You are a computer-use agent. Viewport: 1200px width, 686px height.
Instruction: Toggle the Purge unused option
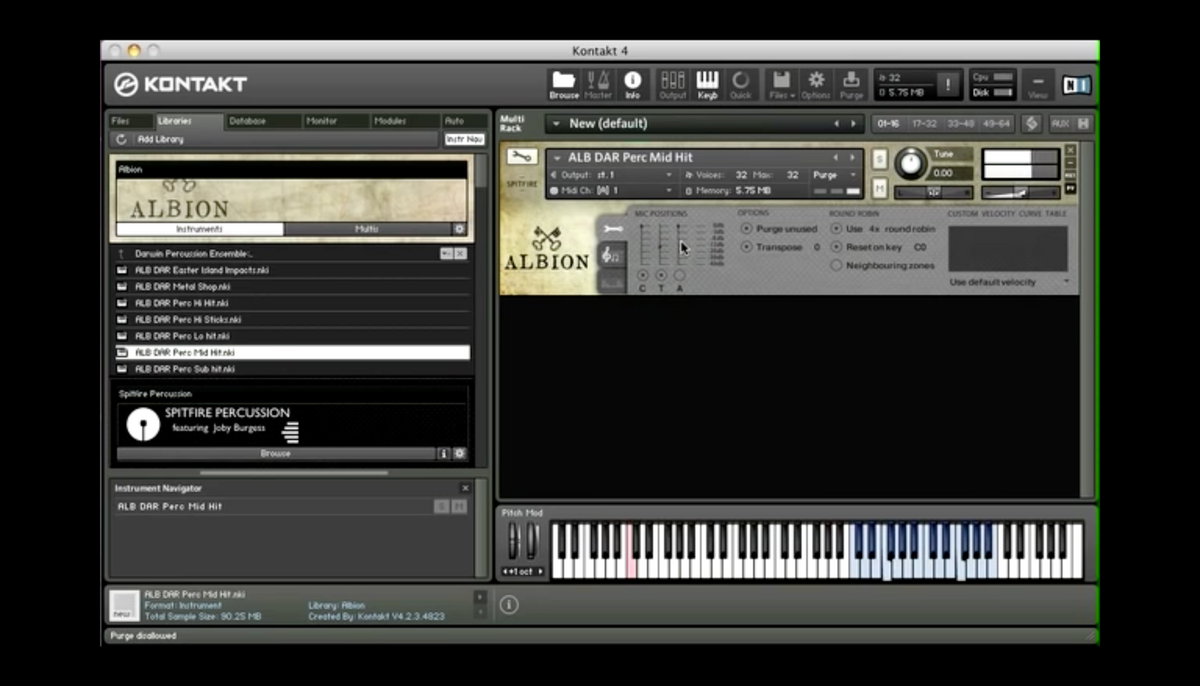click(x=746, y=229)
